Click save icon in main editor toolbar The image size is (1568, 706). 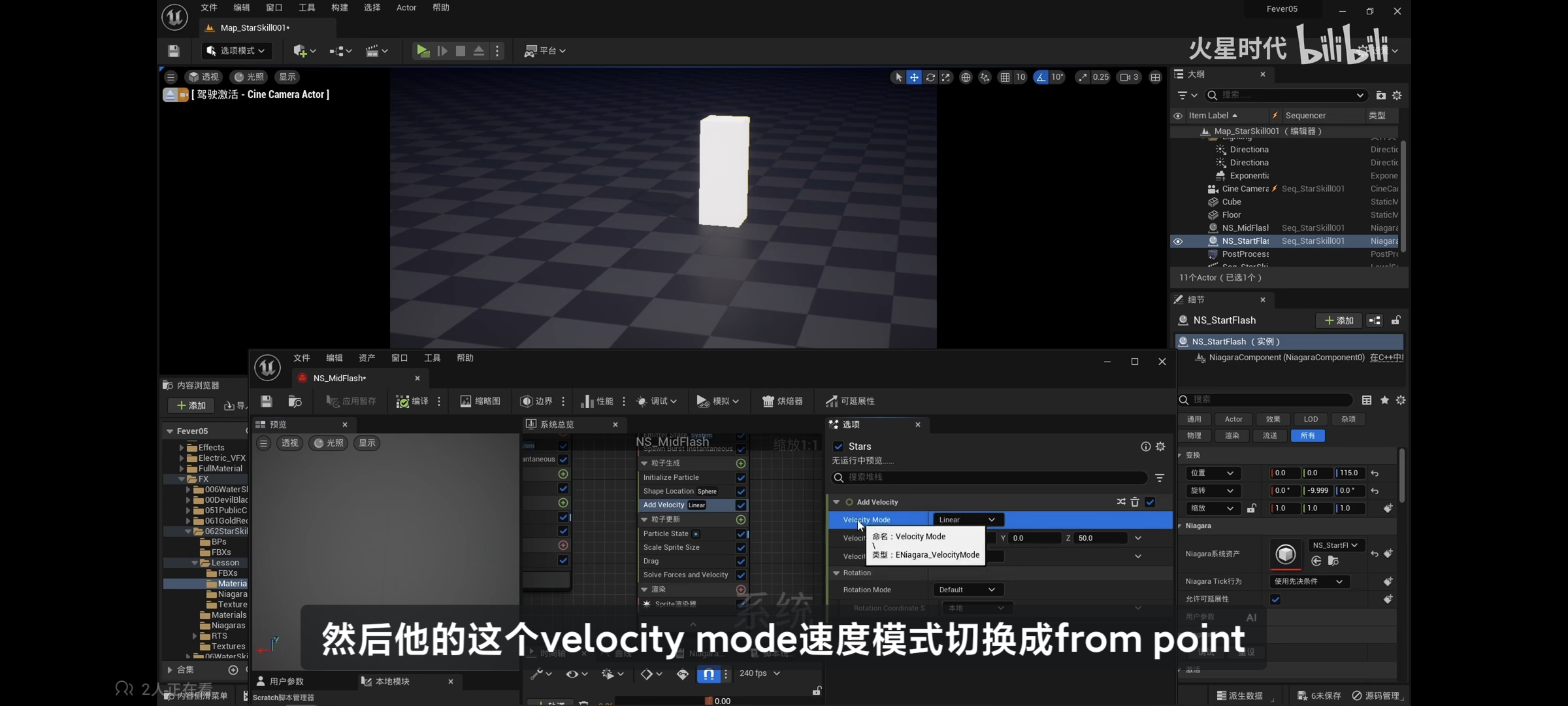tap(173, 50)
